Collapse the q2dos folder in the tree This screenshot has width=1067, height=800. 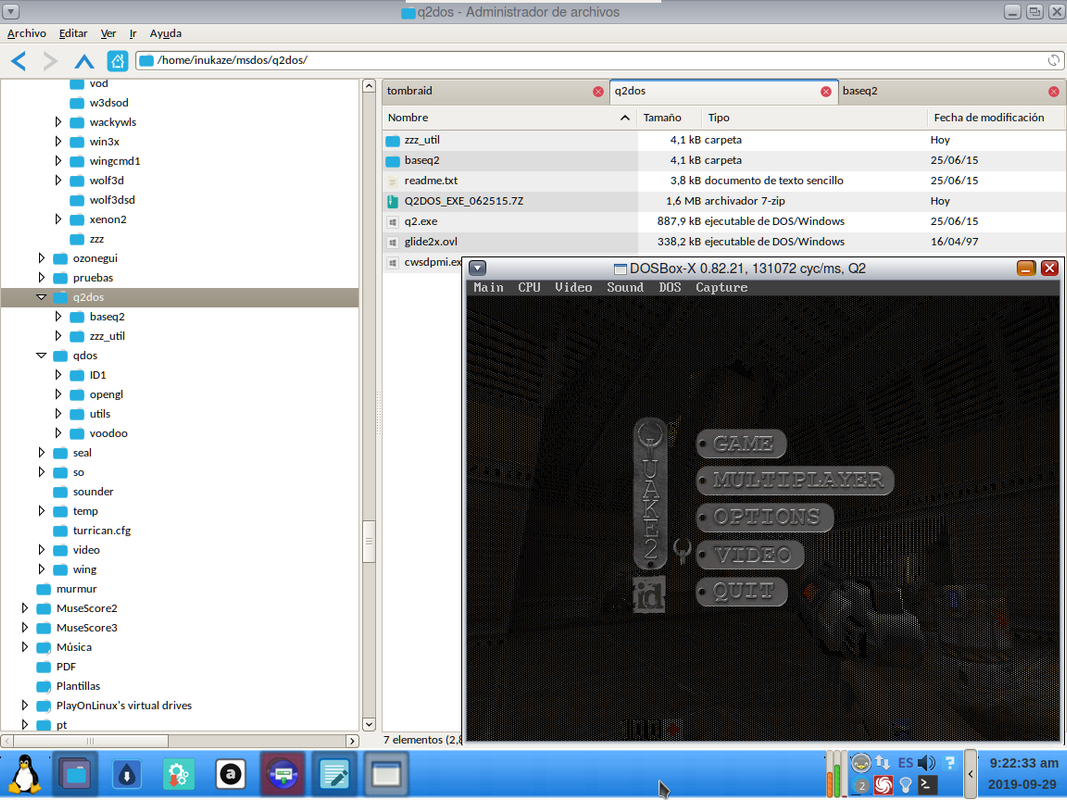41,297
